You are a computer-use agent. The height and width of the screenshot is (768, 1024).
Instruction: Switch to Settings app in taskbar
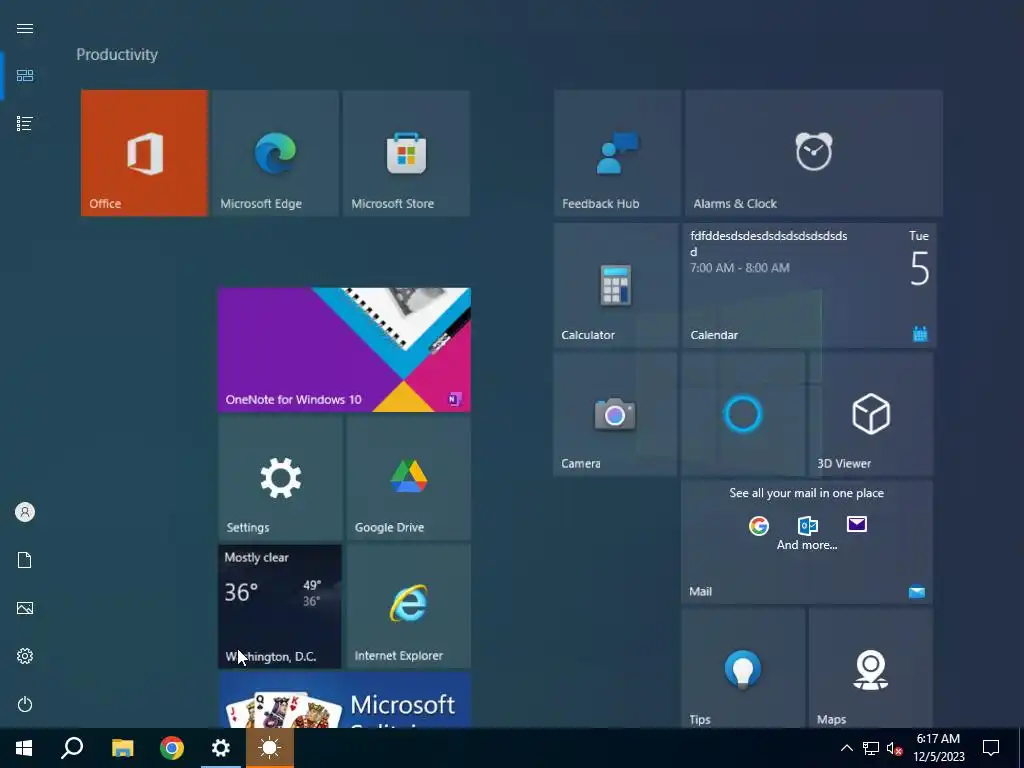(221, 748)
